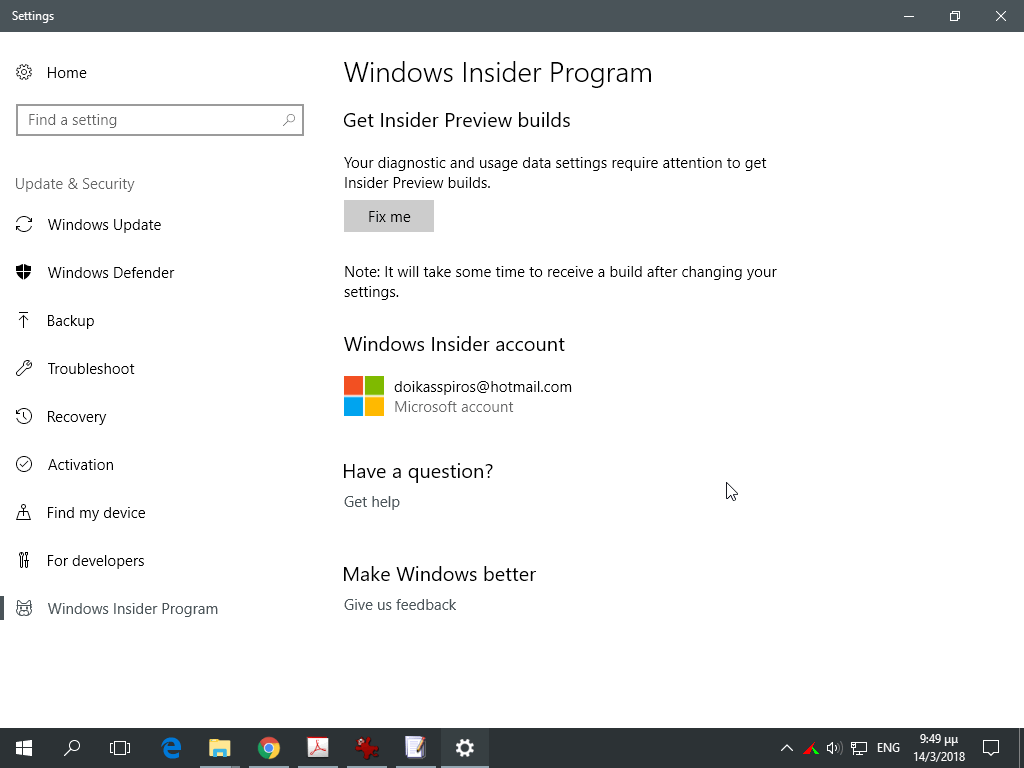
Task: Open the notepad app in taskbar
Action: 415,748
